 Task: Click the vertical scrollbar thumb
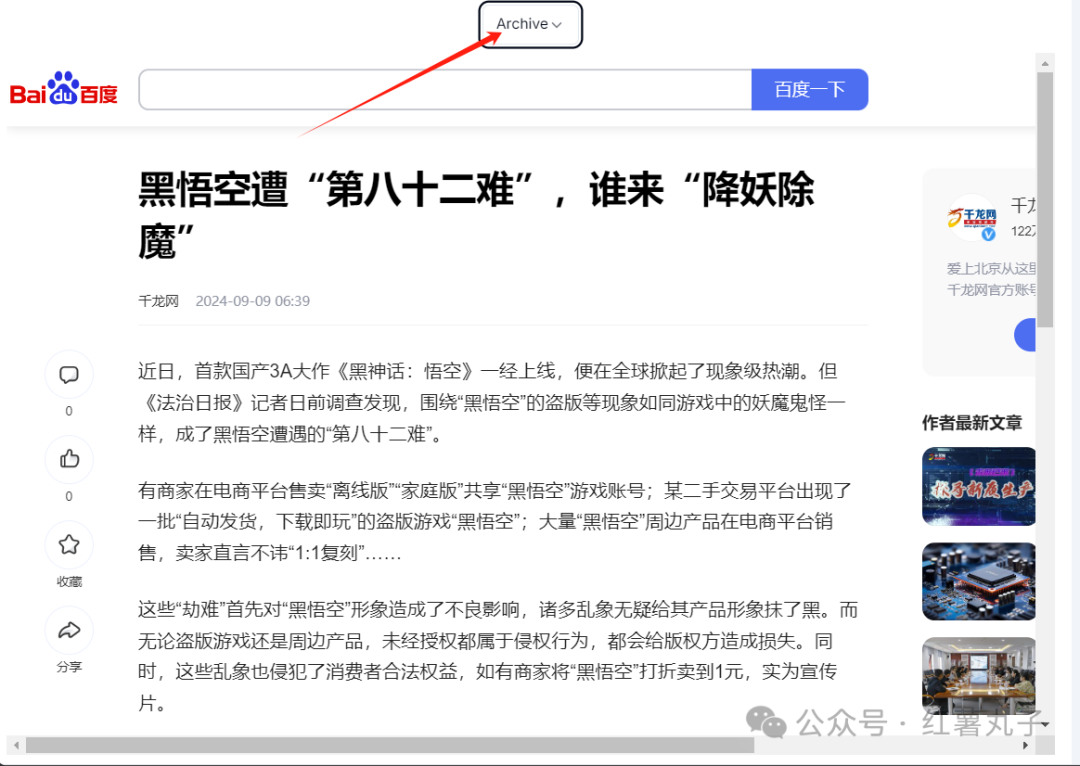(x=1045, y=200)
